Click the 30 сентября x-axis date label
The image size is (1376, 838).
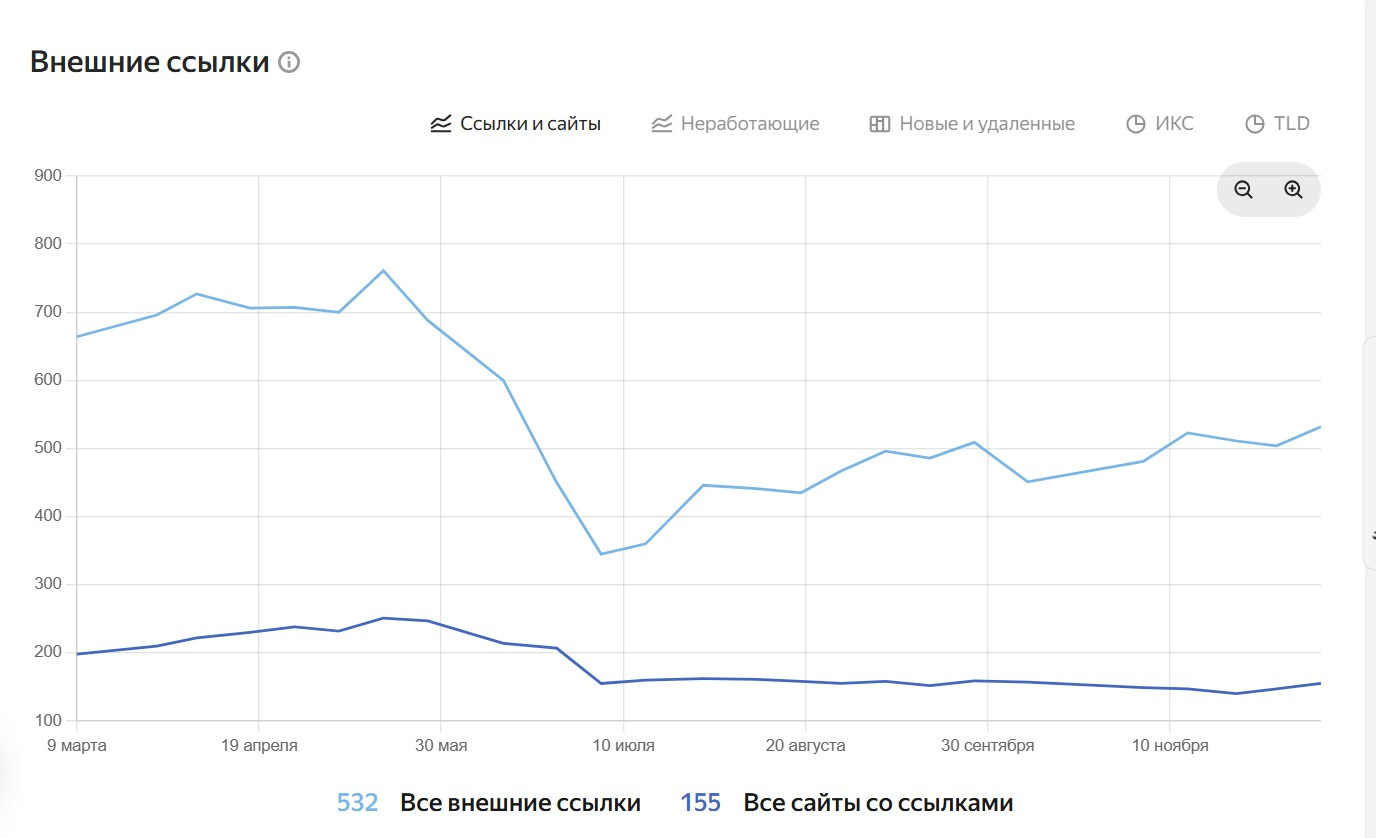[x=987, y=746]
